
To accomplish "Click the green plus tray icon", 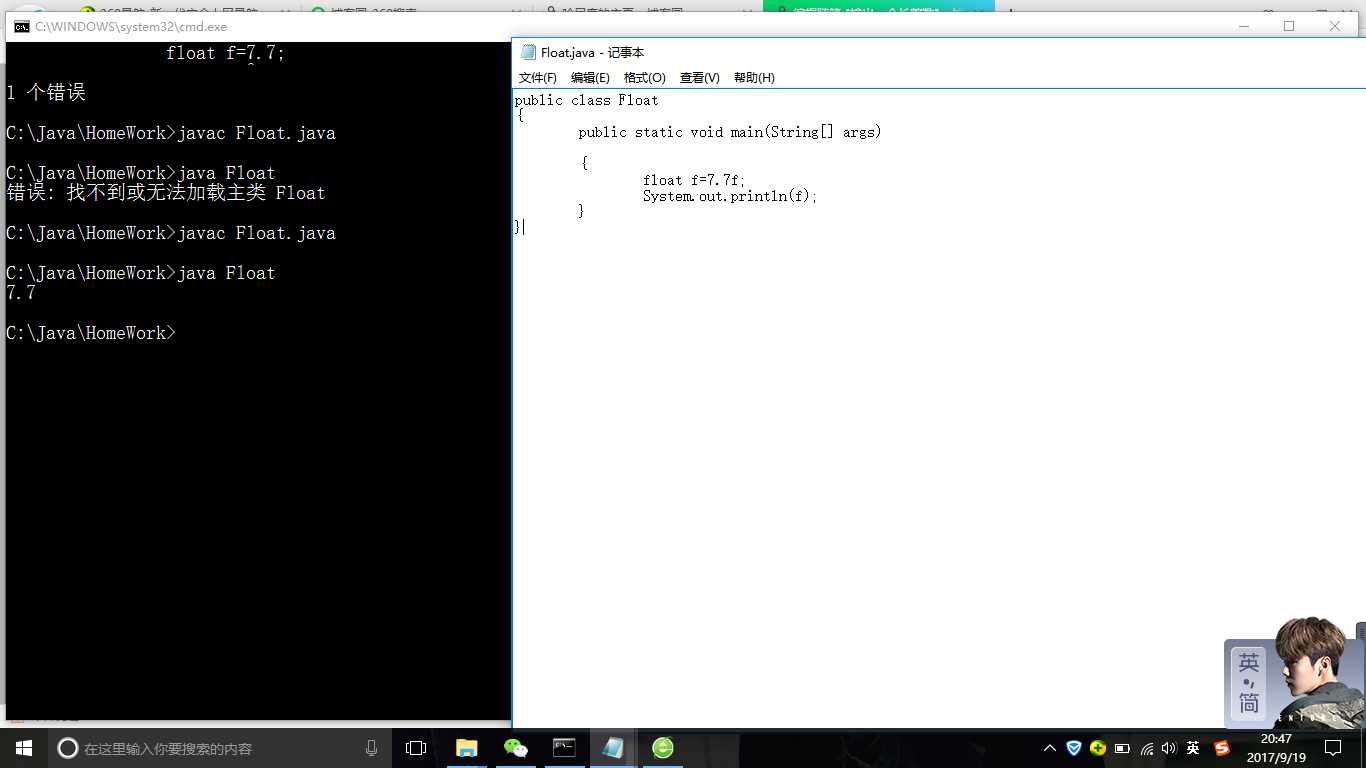I will (1098, 748).
